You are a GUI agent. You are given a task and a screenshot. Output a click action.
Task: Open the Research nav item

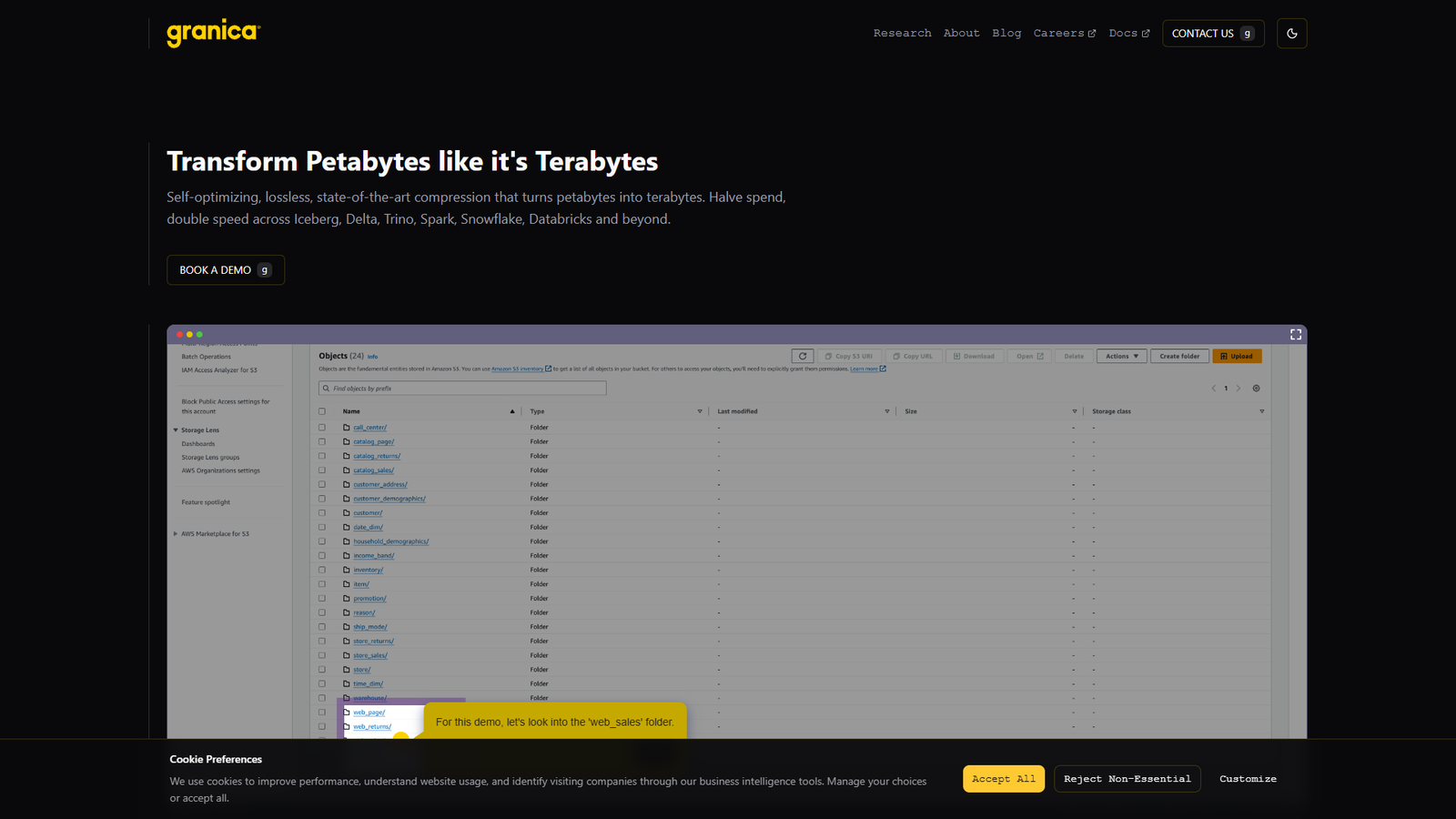click(903, 34)
